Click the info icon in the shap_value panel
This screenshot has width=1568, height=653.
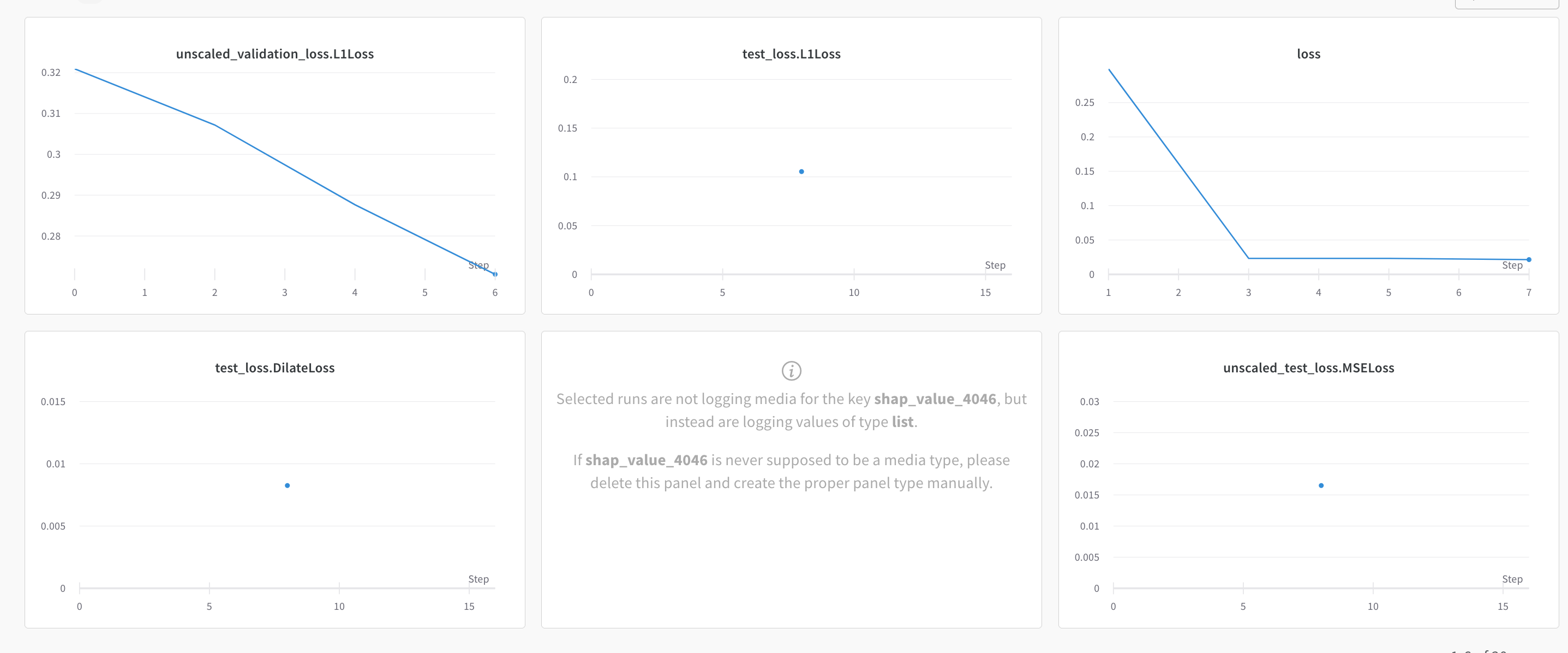(x=791, y=370)
